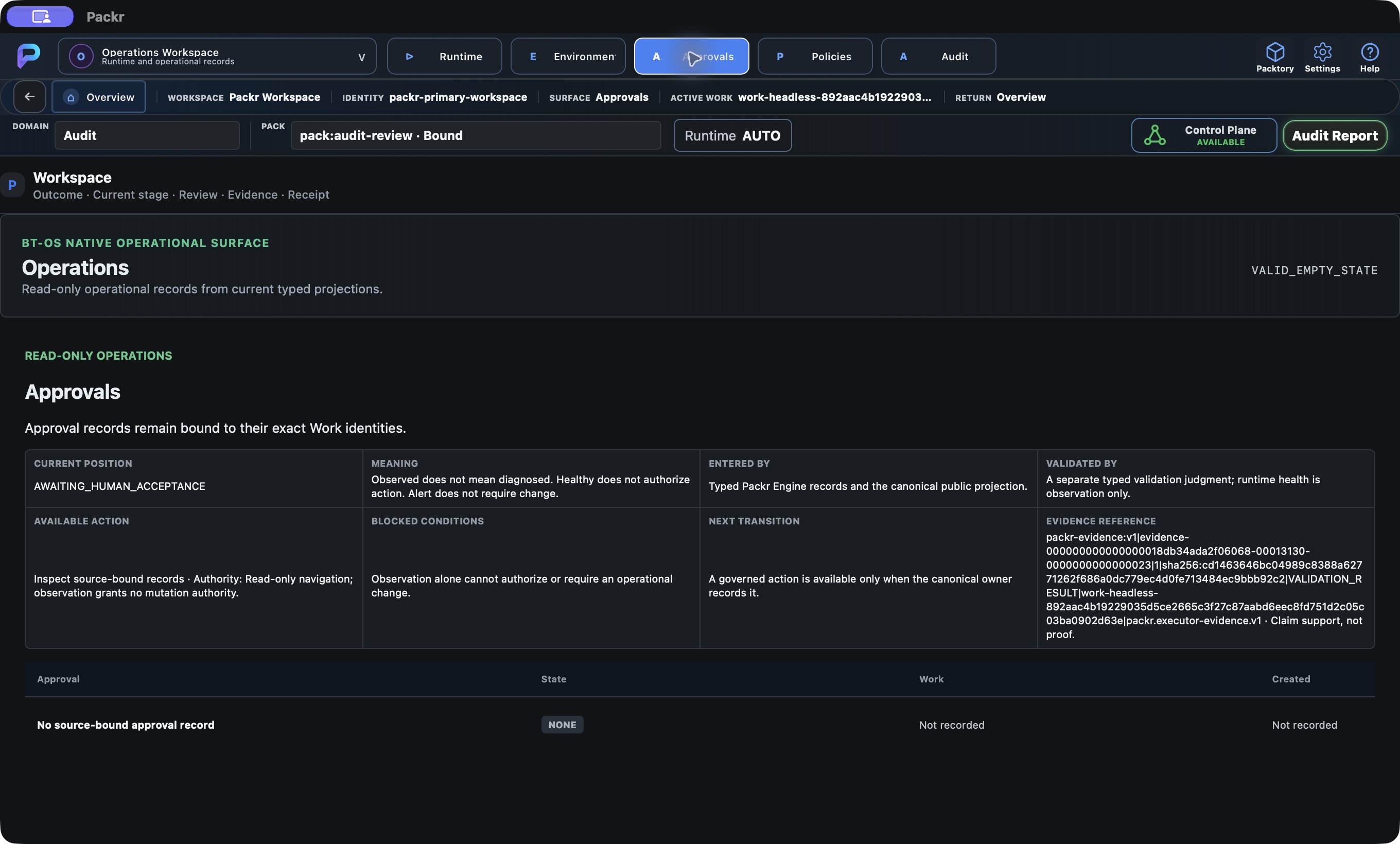Click the purple screen-share pill icon
The height and width of the screenshot is (844, 1400).
tap(40, 16)
